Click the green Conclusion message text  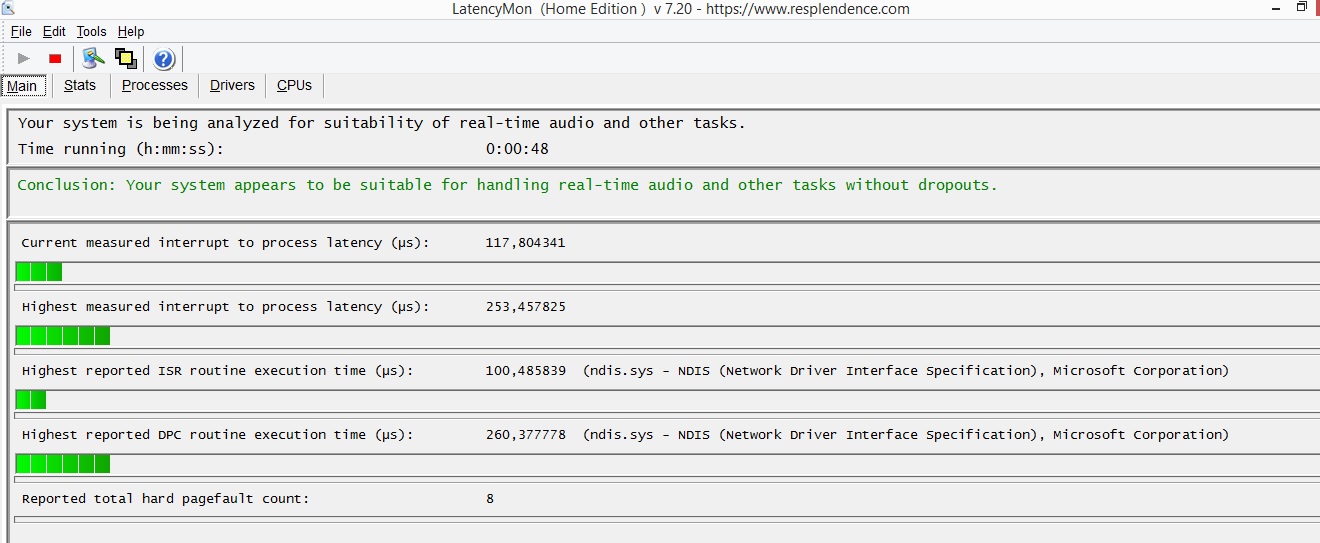[x=507, y=185]
